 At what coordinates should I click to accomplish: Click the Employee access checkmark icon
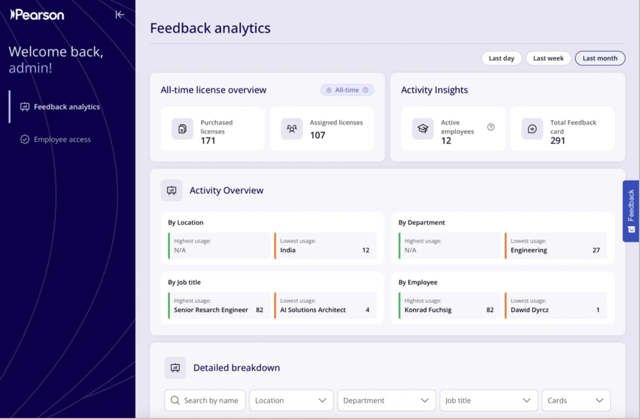point(25,140)
